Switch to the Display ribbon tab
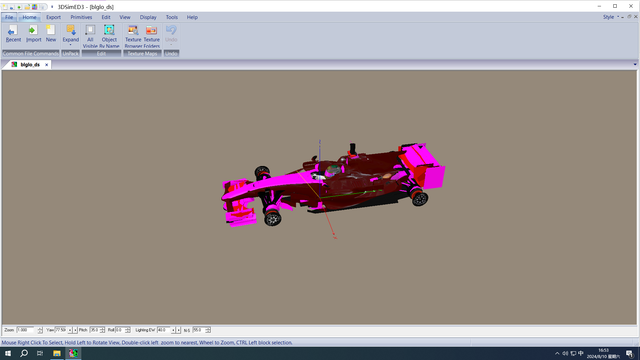Viewport: 640px width, 360px height. pyautogui.click(x=148, y=17)
